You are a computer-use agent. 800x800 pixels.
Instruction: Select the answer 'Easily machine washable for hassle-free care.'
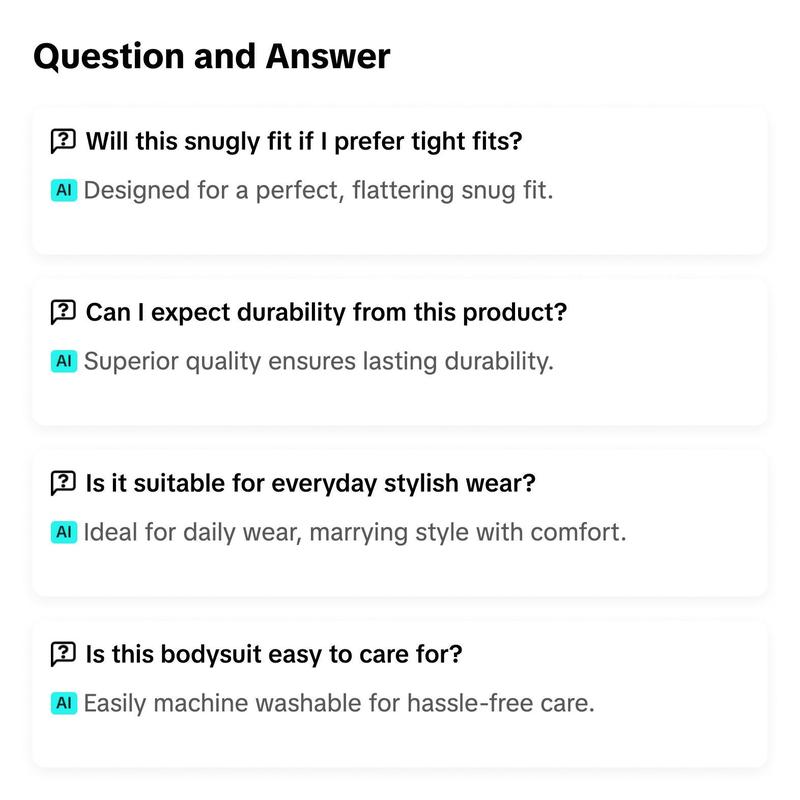click(339, 704)
